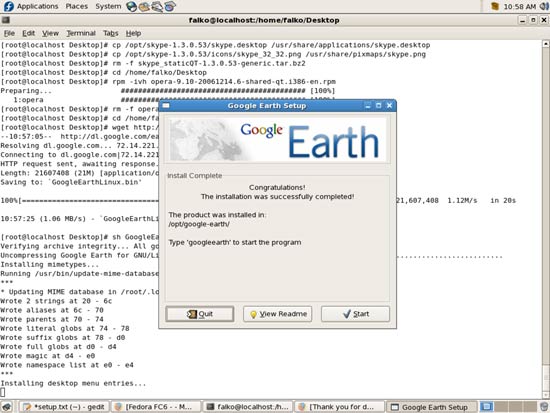Viewport: 550px width, 413px height.
Task: Switch to the 'Thank you for d...' taskbar item
Action: tap(340, 407)
